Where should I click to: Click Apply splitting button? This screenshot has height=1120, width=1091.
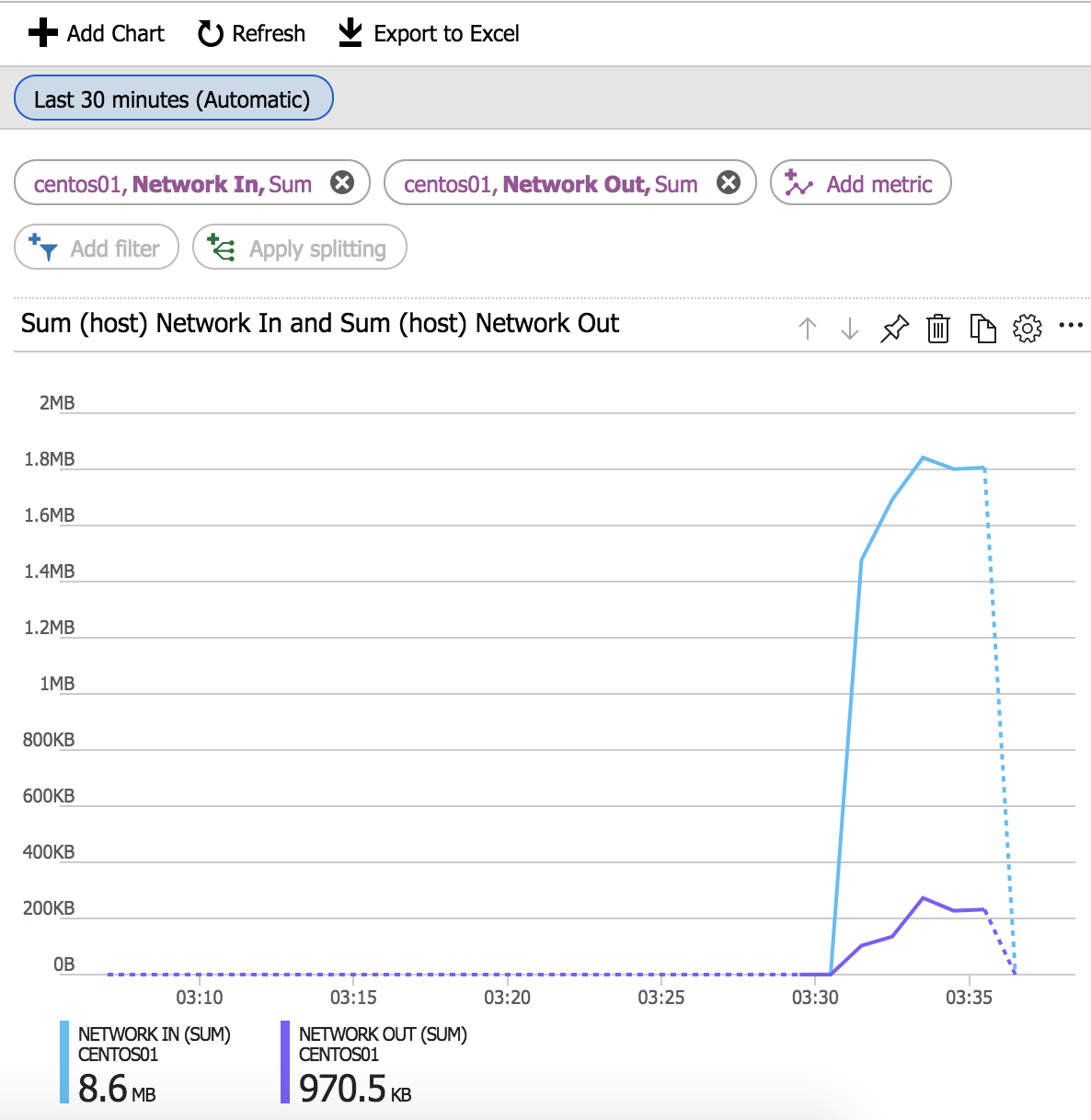pyautogui.click(x=300, y=248)
